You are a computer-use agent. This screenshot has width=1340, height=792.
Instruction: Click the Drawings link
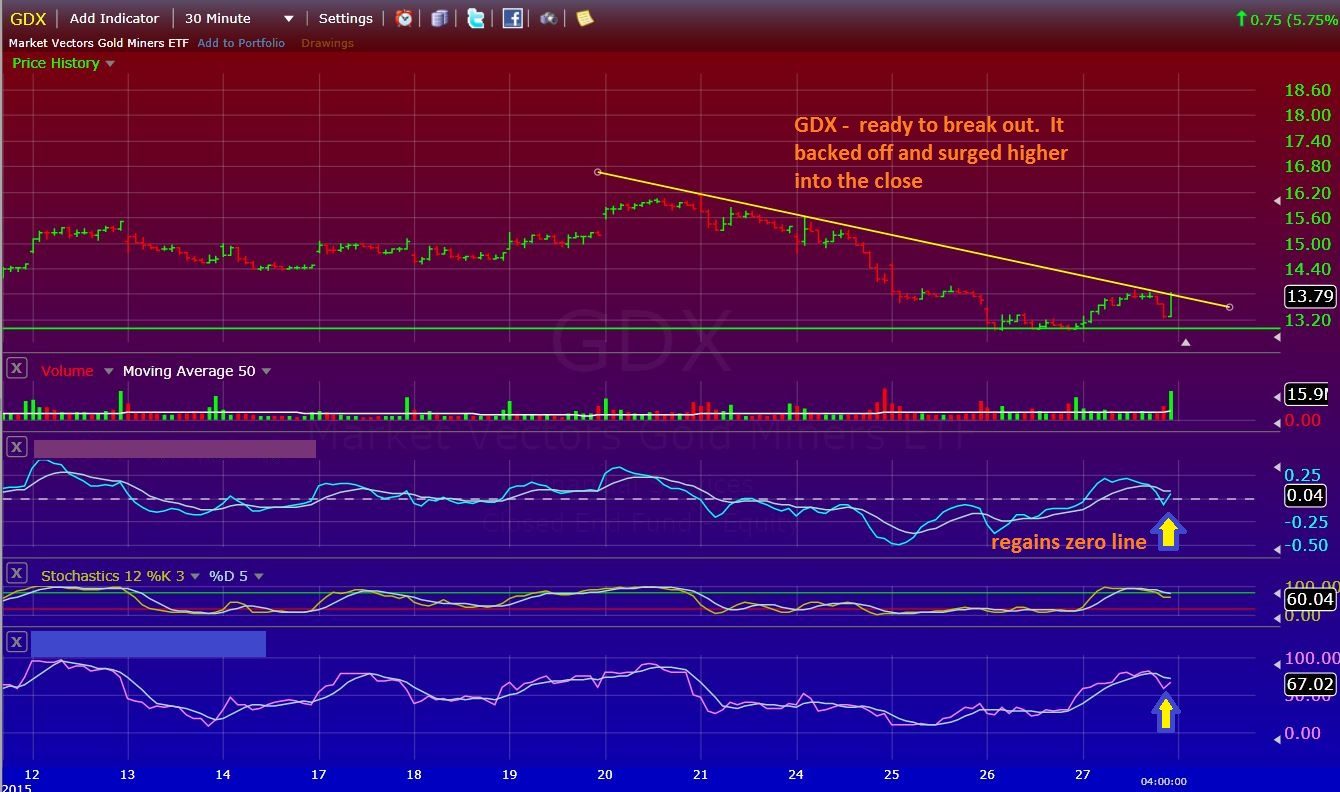327,43
